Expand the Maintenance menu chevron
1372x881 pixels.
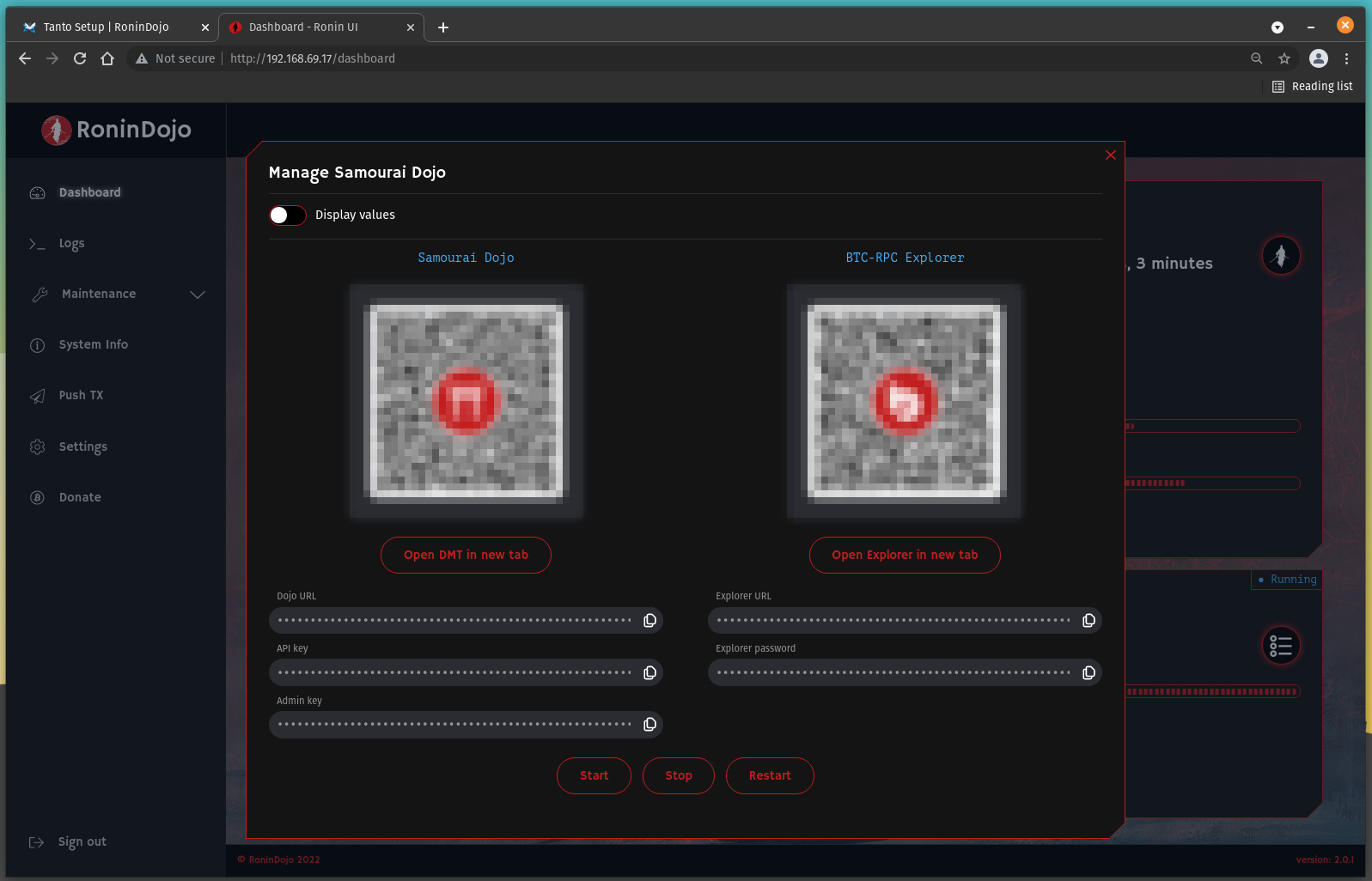click(198, 295)
